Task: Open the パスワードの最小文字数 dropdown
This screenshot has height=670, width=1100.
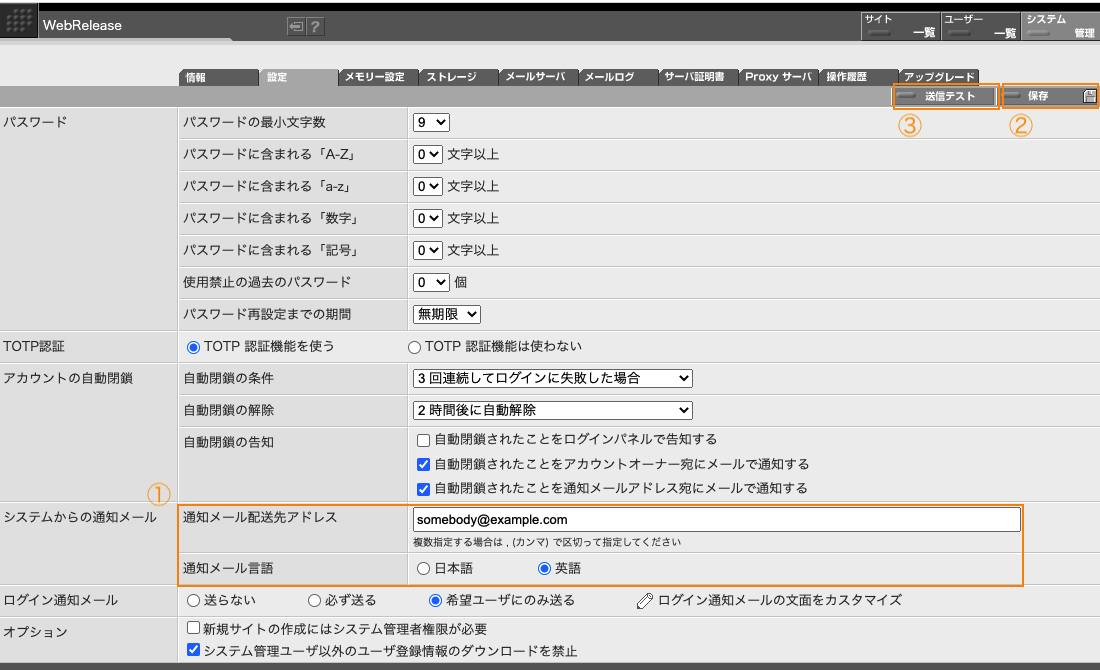Action: coord(430,122)
